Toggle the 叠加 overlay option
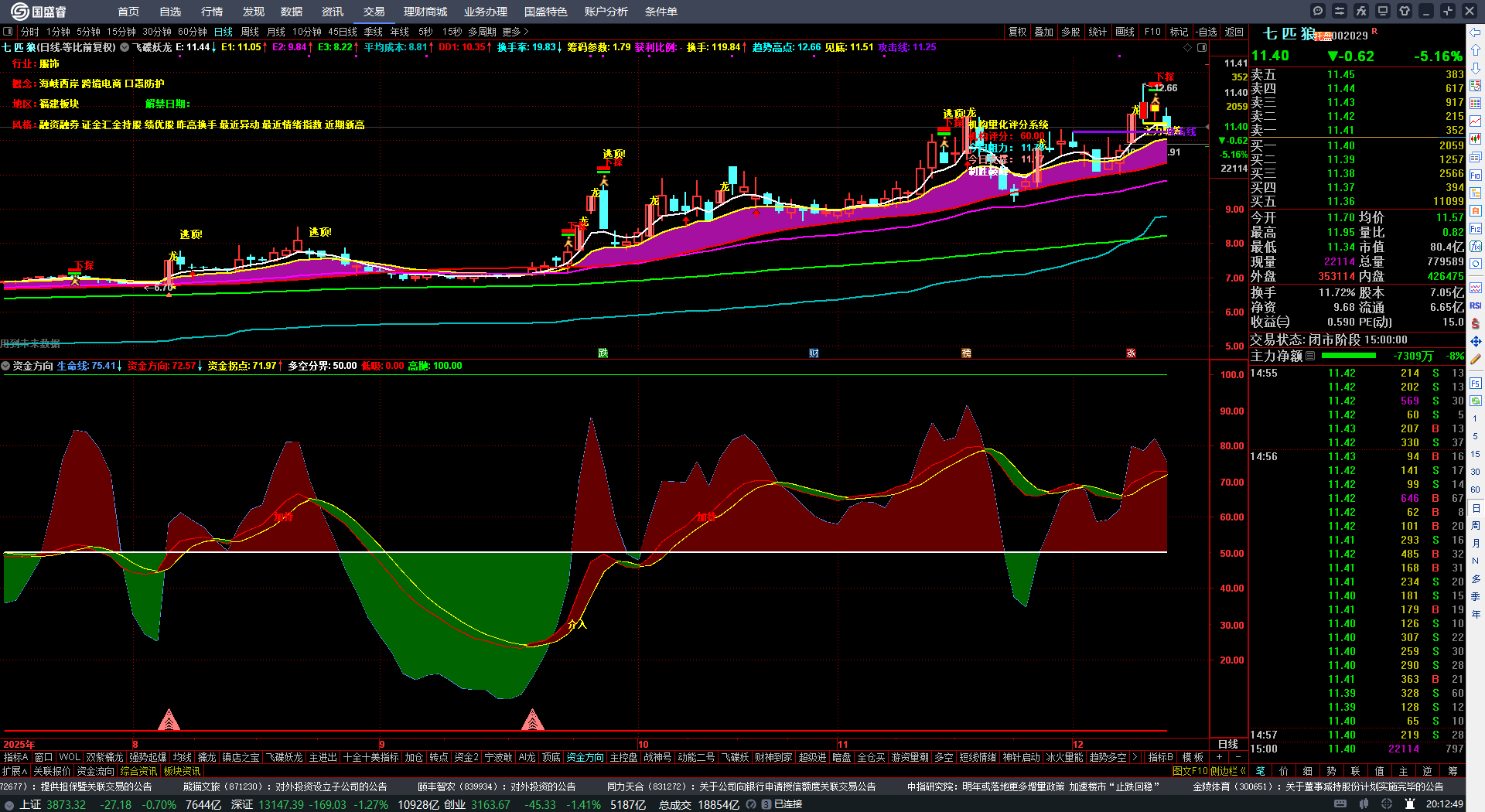 click(x=1044, y=32)
